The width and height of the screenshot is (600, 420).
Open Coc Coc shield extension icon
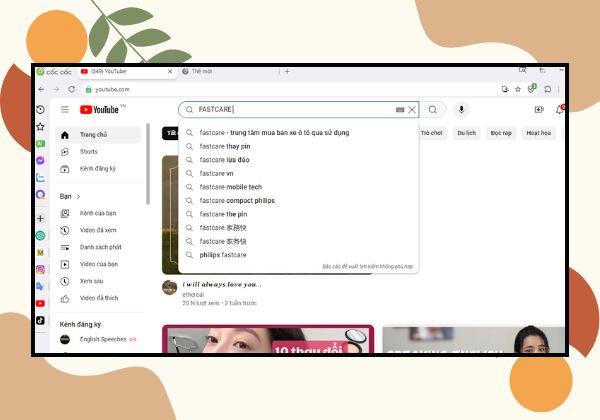tap(531, 89)
